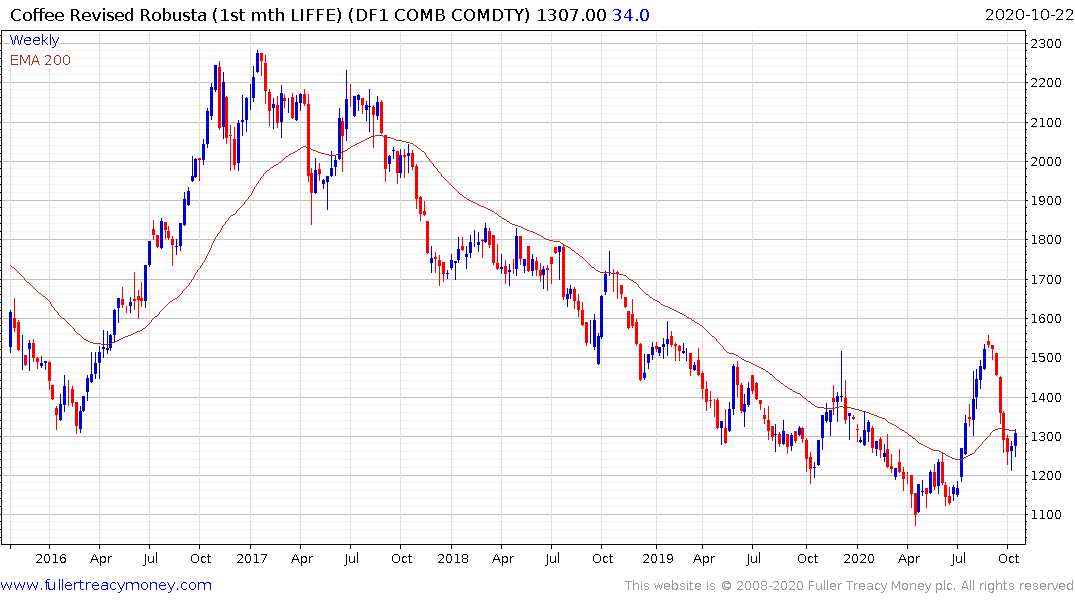Select the 1600 price axis label
Viewport: 1075px width, 600px height.
pos(1046,319)
